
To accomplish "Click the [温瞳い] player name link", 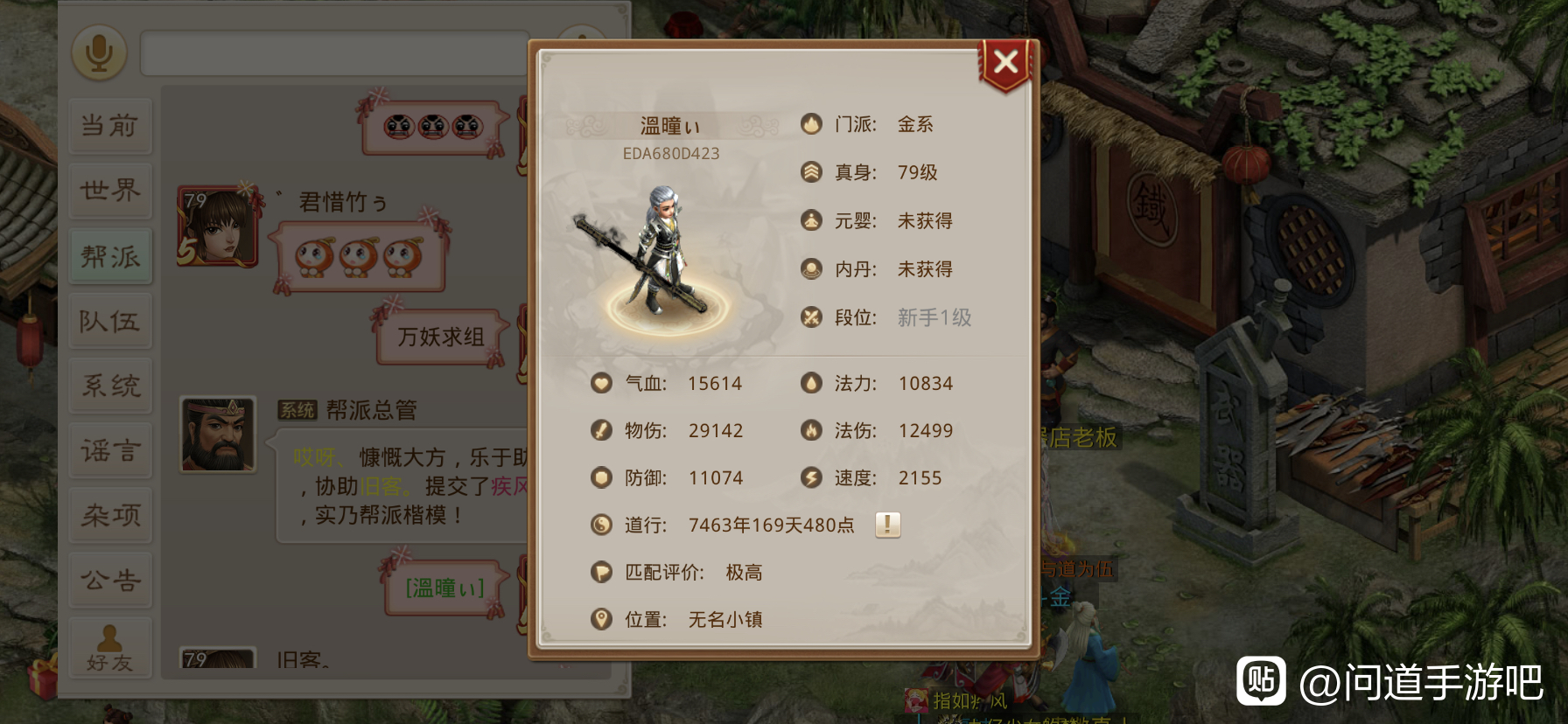I will point(444,588).
